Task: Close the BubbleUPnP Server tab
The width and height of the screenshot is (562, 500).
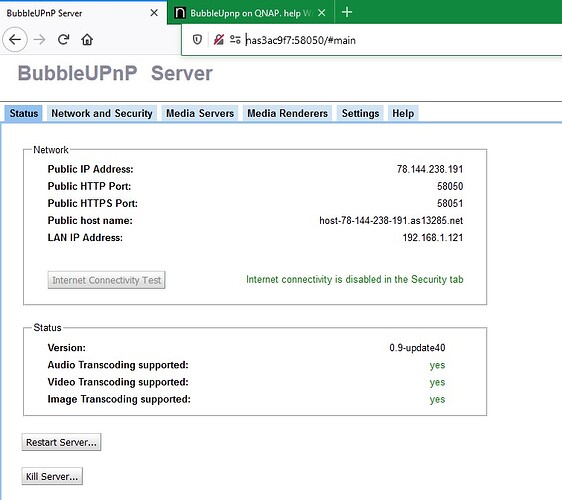Action: (x=154, y=13)
